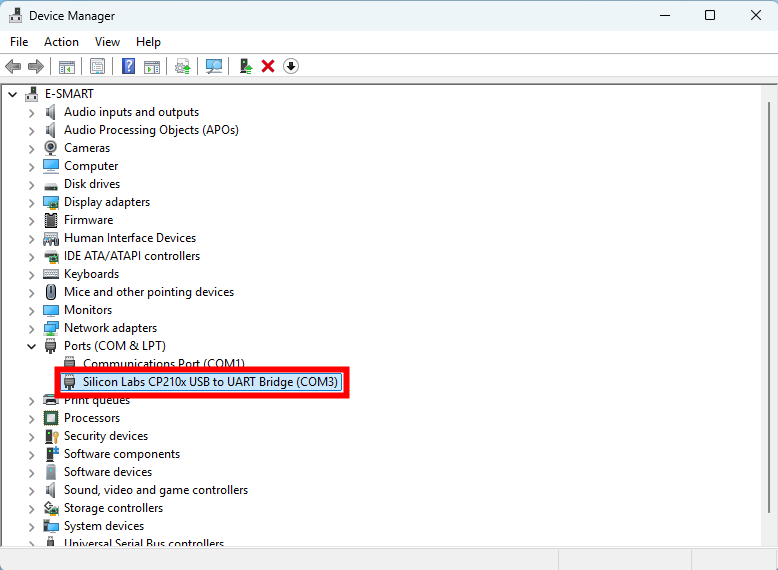Select the Firmware label
This screenshot has width=778, height=570.
click(88, 220)
